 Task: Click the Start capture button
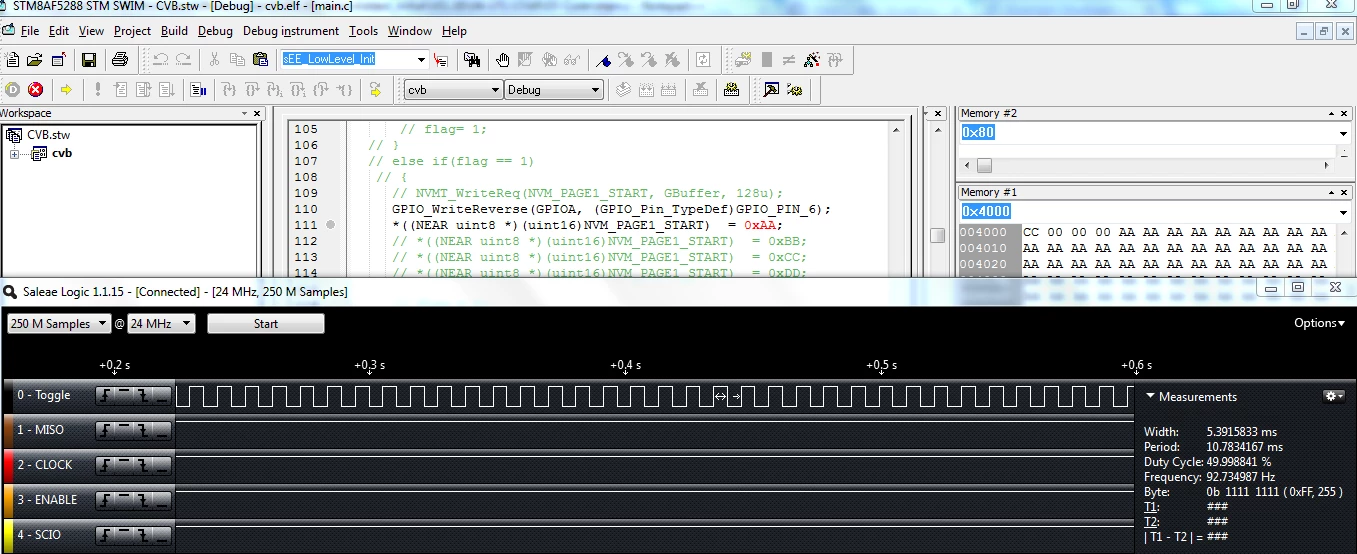266,324
